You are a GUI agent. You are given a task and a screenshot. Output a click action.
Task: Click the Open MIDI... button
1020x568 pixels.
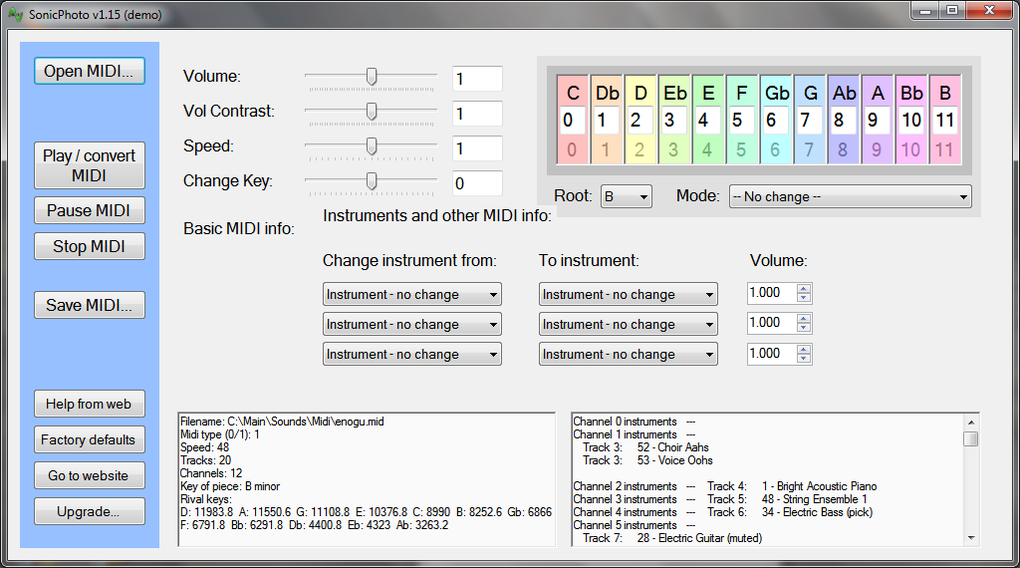(x=89, y=71)
